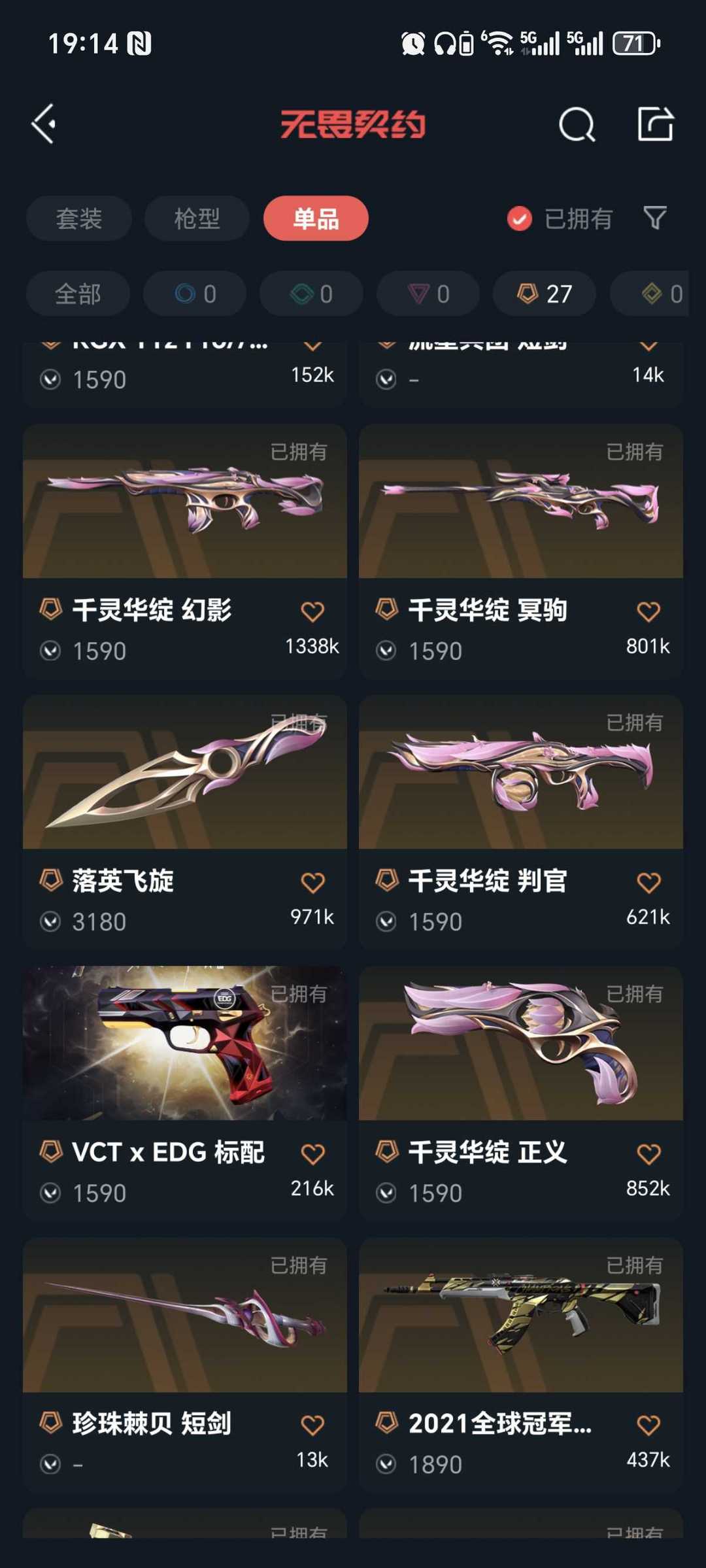Select the 单品 tab
This screenshot has height=1568, width=706.
point(316,218)
